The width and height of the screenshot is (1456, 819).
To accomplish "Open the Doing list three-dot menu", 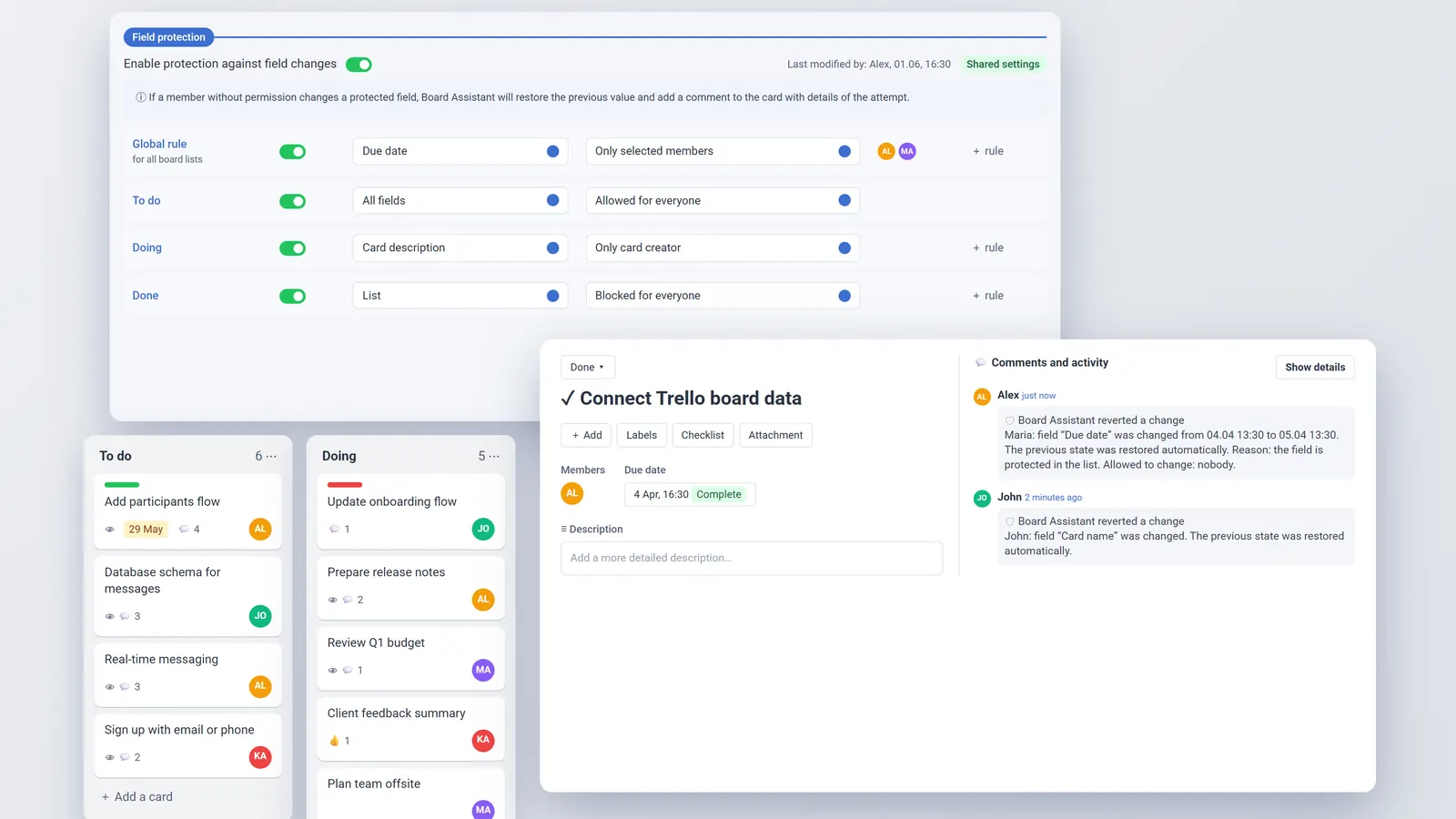I will (494, 456).
